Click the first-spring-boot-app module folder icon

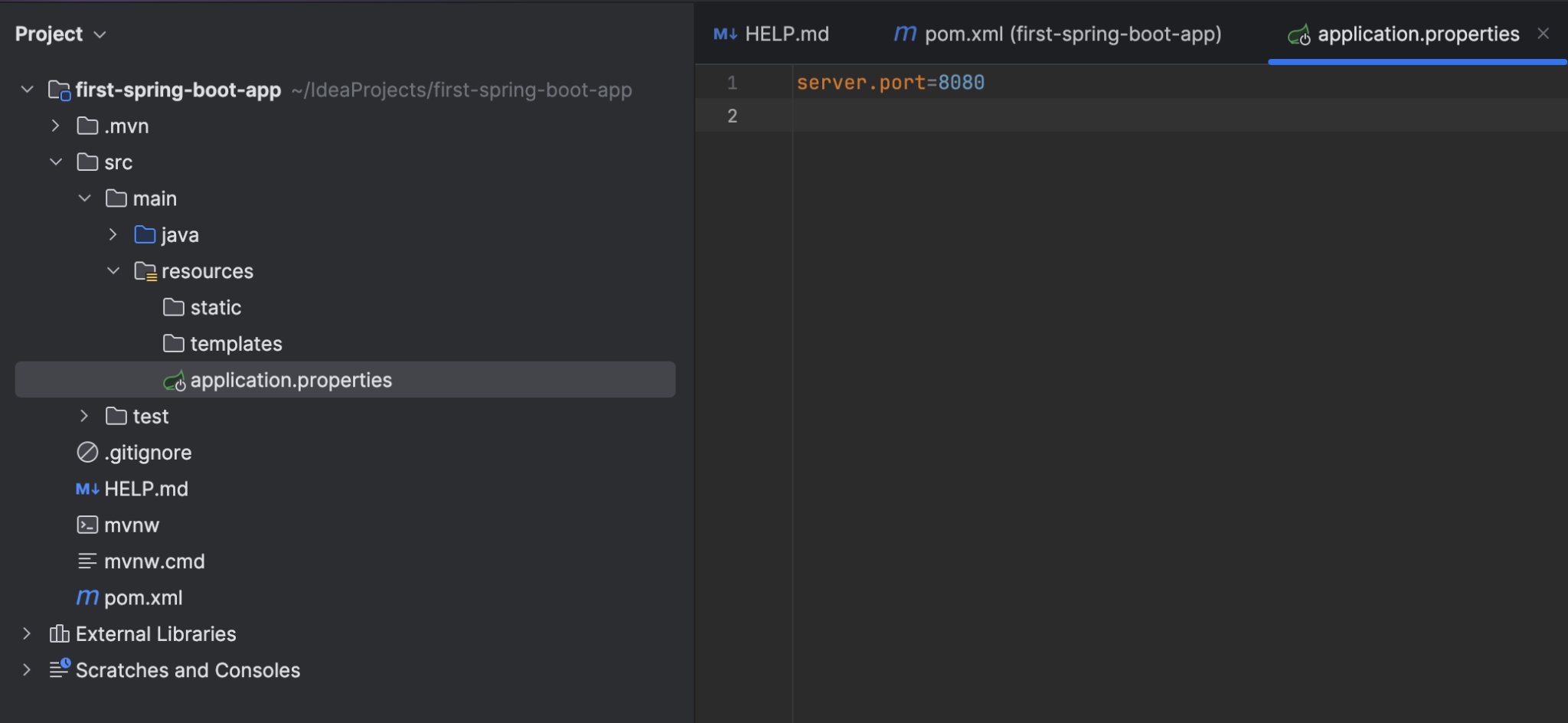pyautogui.click(x=59, y=90)
